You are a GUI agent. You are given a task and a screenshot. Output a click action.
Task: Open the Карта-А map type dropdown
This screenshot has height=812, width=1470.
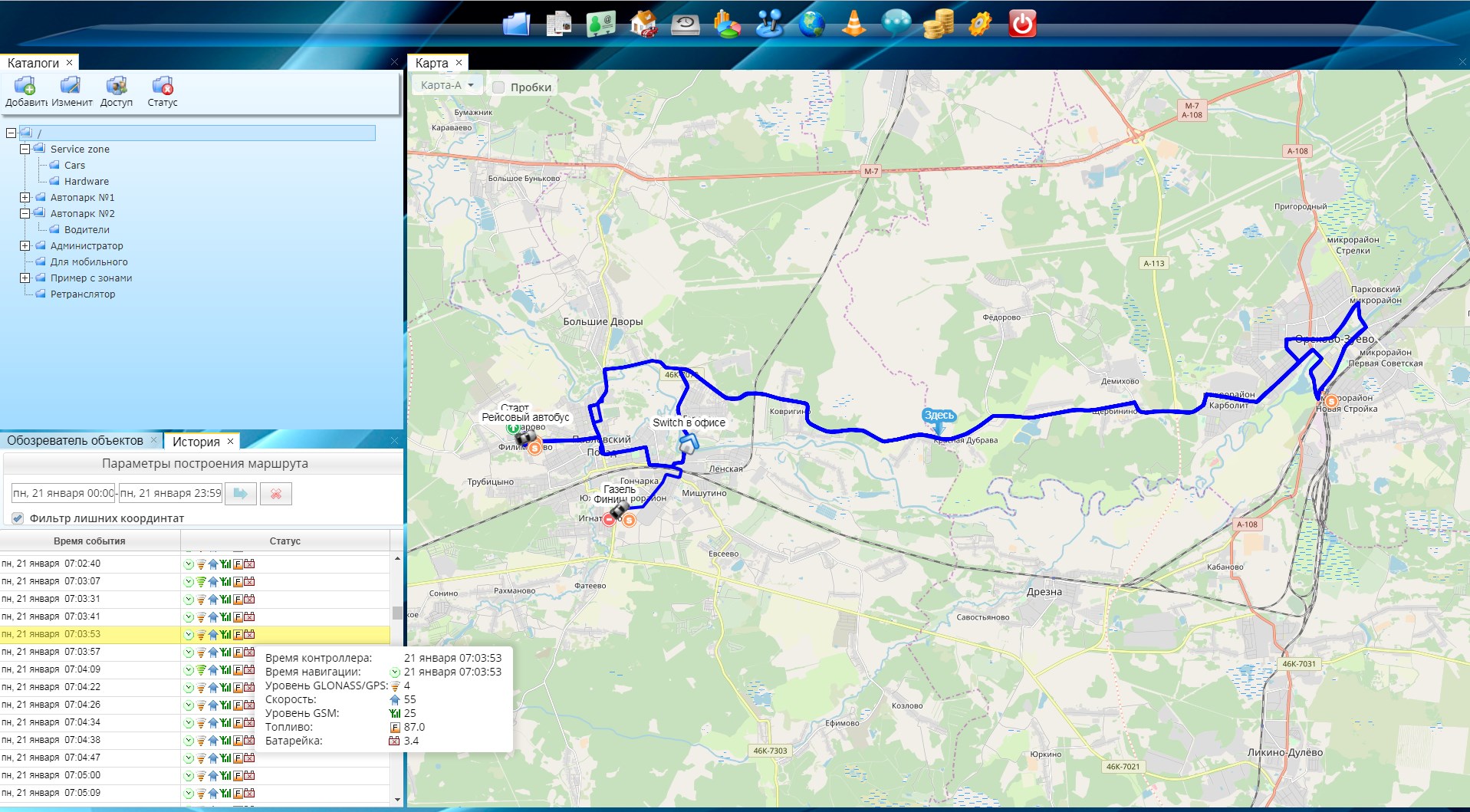pyautogui.click(x=447, y=85)
